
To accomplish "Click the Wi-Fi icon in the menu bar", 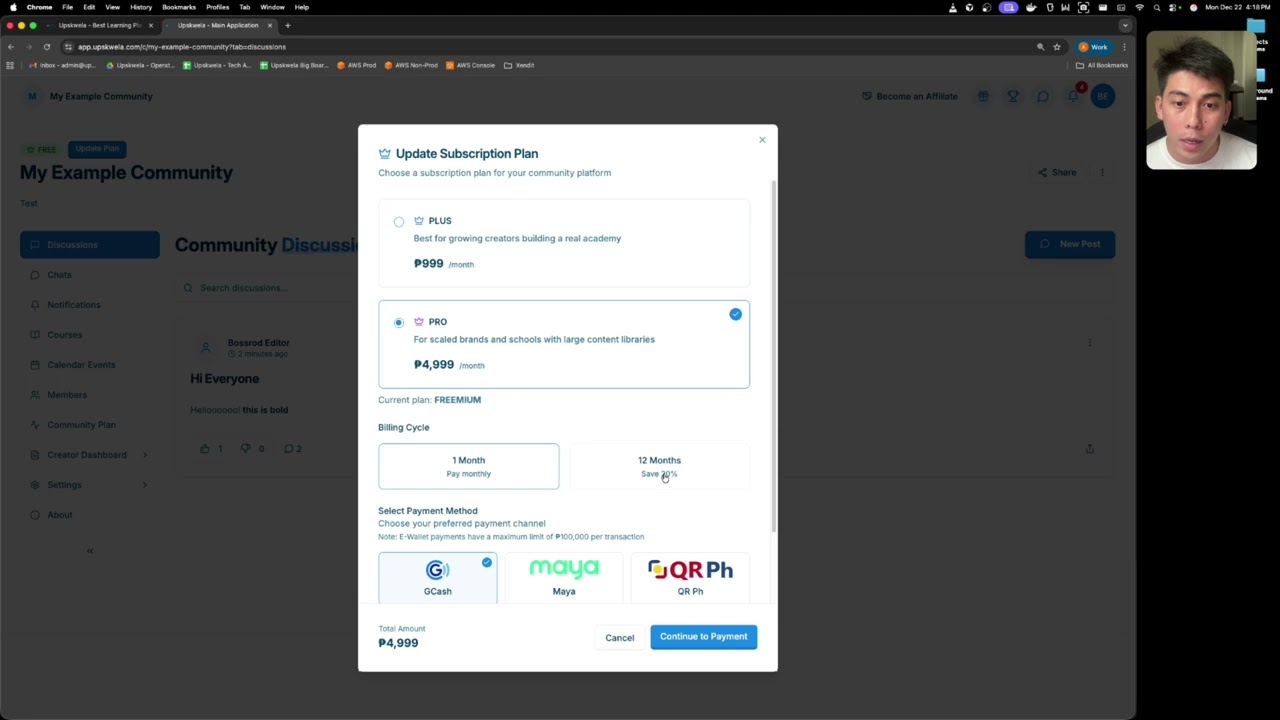I will click(x=1139, y=7).
